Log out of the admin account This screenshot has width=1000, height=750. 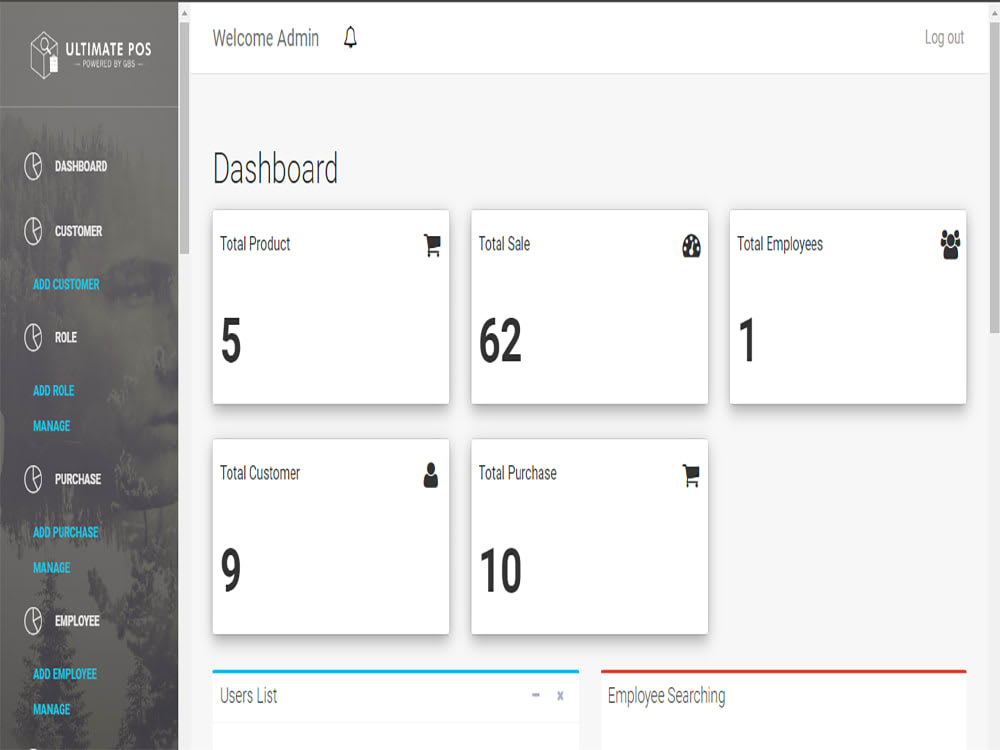[945, 38]
